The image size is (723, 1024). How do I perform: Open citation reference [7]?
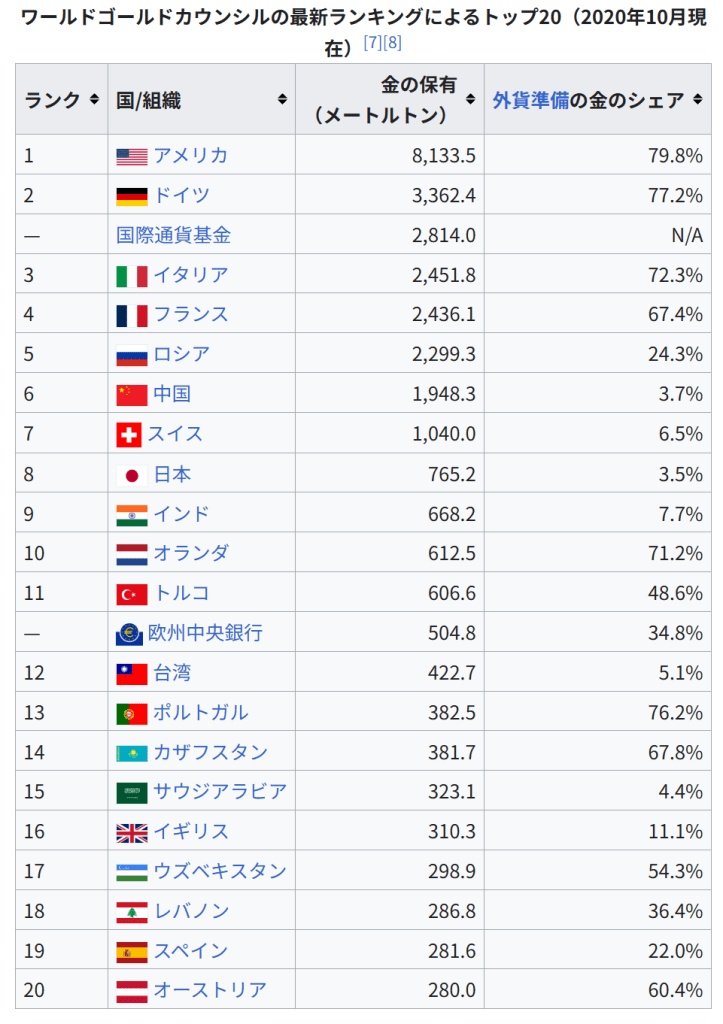tap(372, 46)
